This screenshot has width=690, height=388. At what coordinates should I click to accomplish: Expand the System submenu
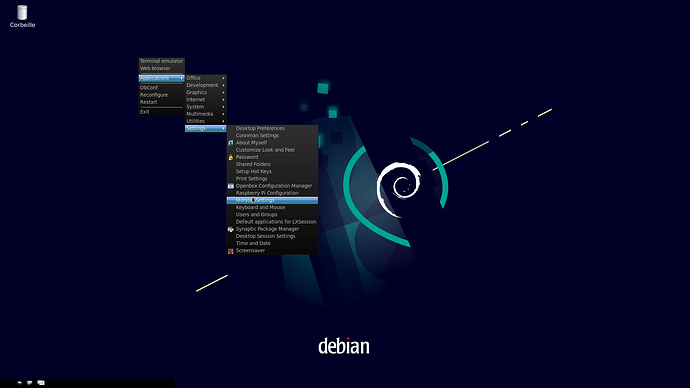pos(206,106)
